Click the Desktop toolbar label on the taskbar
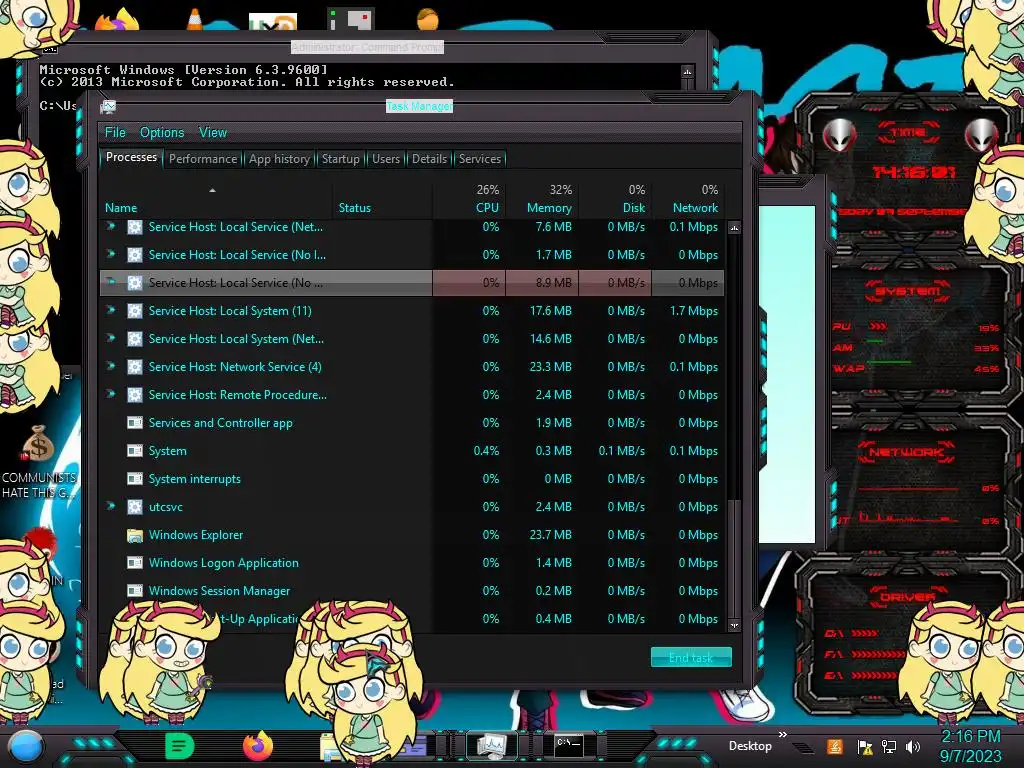Viewport: 1024px width, 768px height. (750, 746)
